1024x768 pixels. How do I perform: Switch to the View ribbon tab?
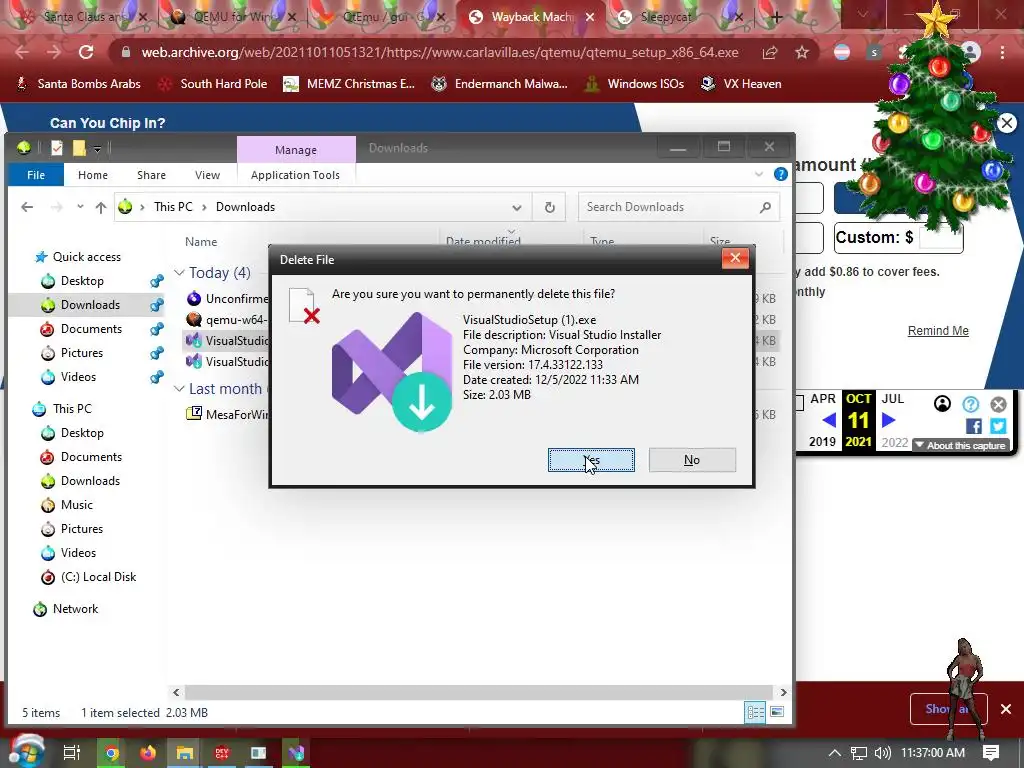(x=207, y=175)
